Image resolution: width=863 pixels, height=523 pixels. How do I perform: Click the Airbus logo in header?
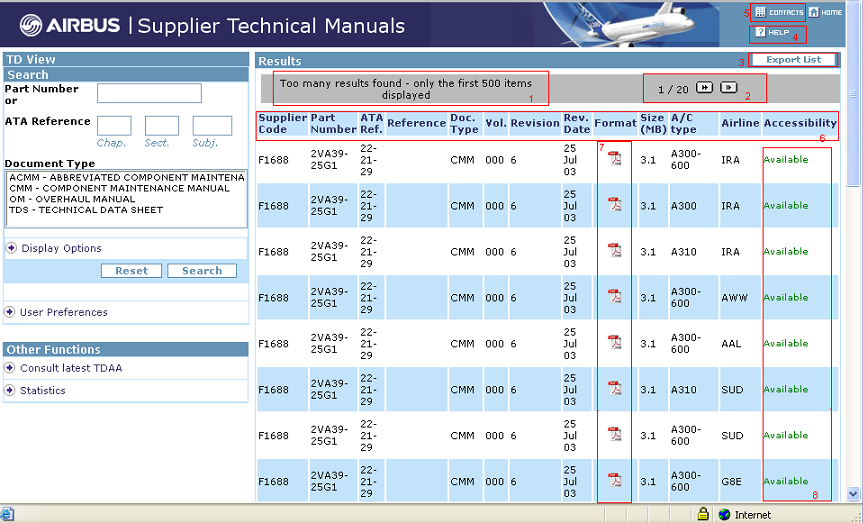(69, 25)
